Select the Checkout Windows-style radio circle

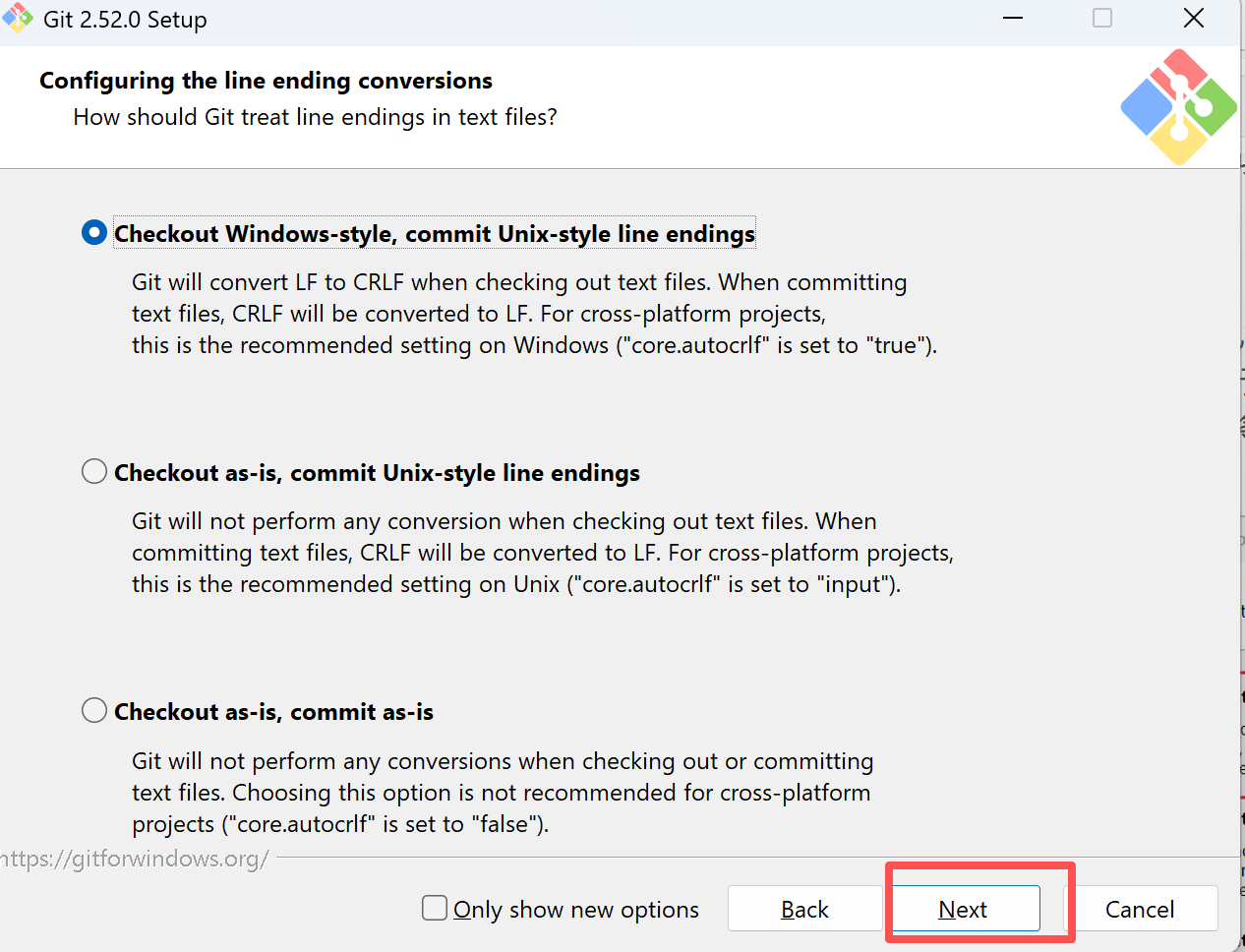point(94,233)
